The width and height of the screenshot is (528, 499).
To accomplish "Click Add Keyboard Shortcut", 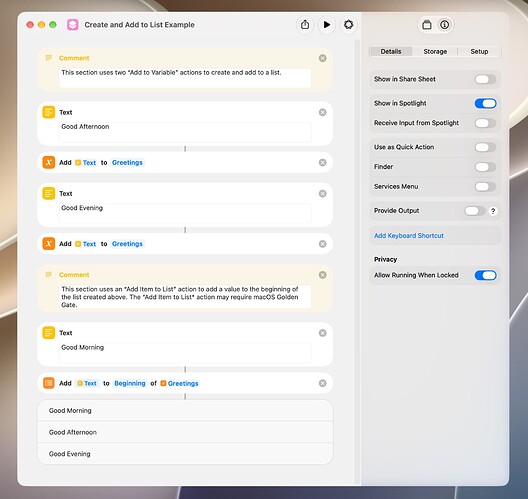I will pos(409,236).
